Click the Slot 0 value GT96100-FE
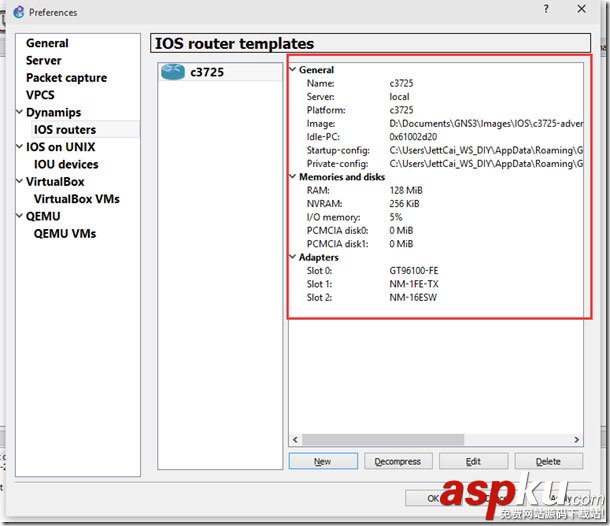Screen dimensions: 610x526 (414, 270)
